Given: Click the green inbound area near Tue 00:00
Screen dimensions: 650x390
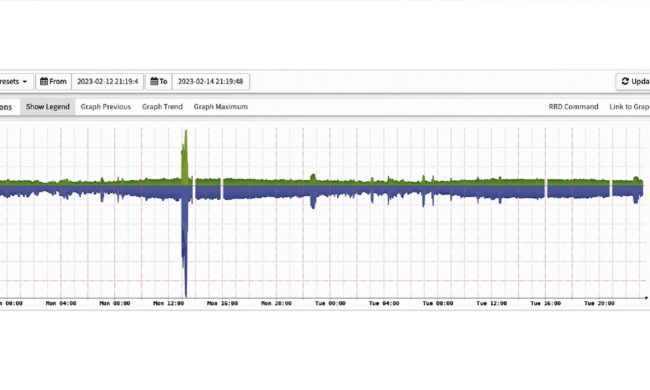Looking at the screenshot, I should 330,183.
